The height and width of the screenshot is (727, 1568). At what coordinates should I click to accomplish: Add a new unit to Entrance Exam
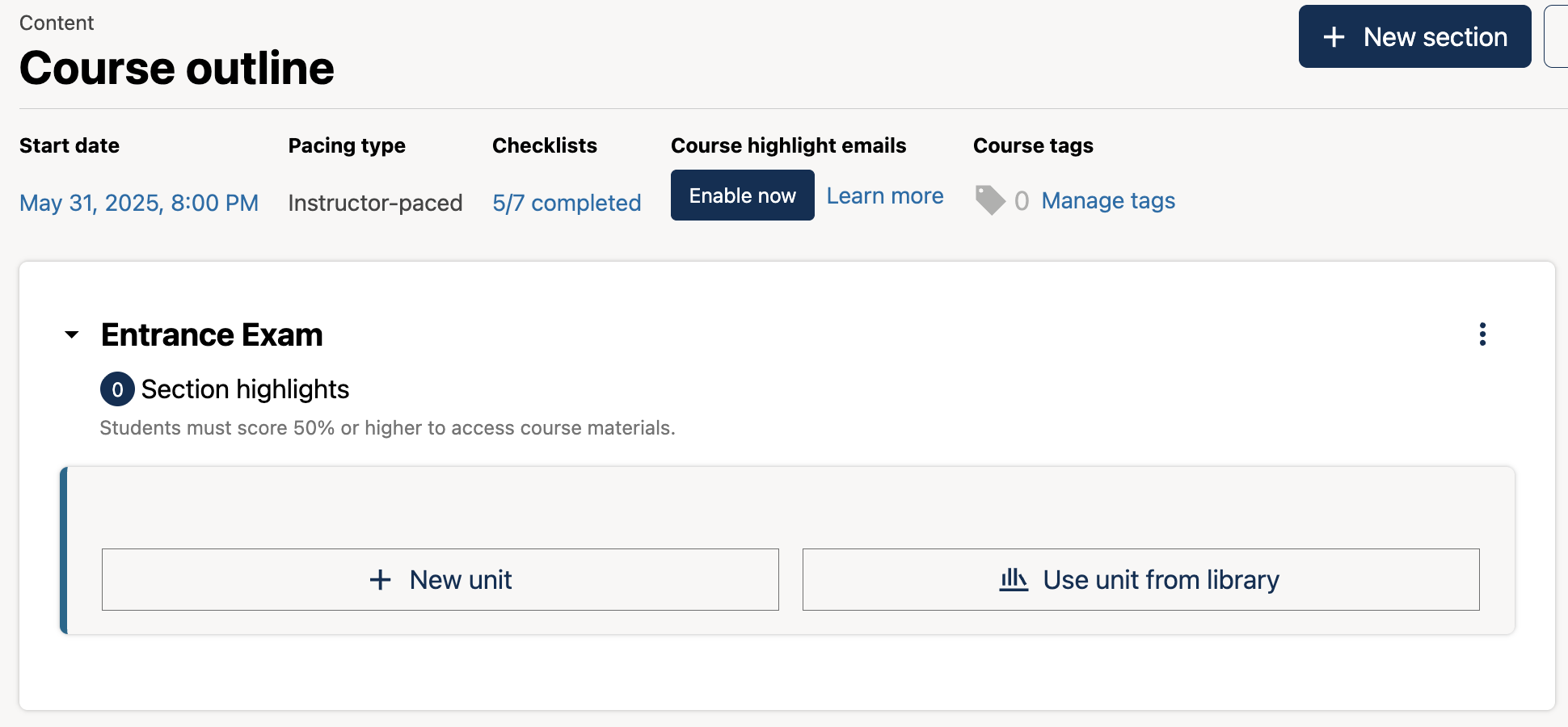pos(440,579)
